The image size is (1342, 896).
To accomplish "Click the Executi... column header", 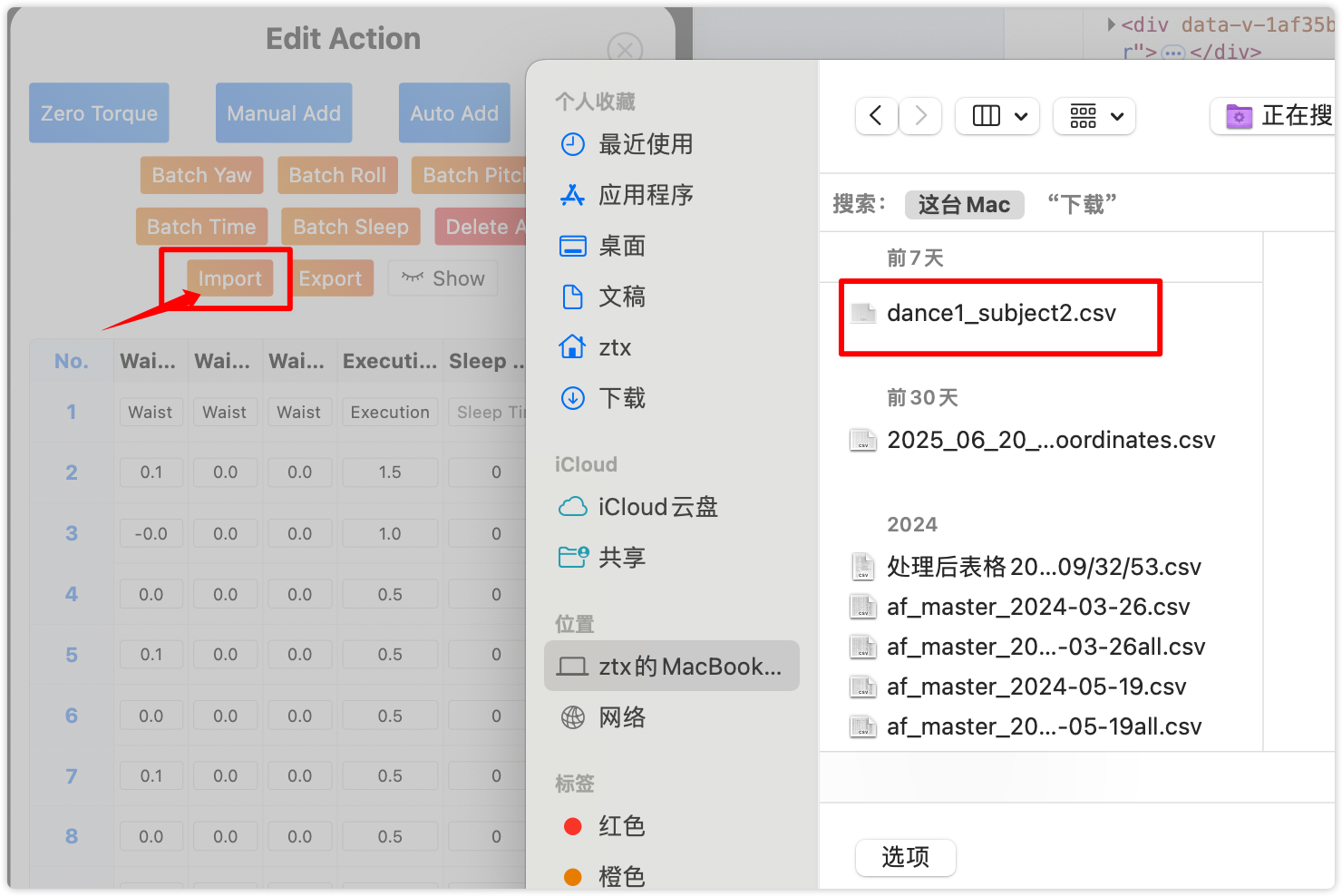I will pyautogui.click(x=390, y=361).
